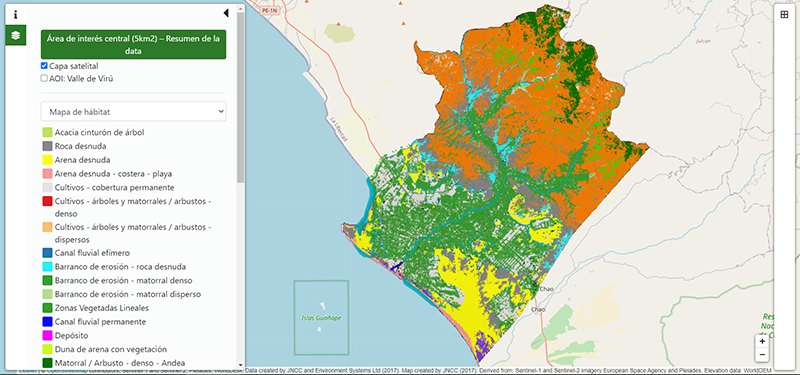Collapse the sidebar with the arrow icon
Viewport: 800px width, 375px height.
coord(226,13)
